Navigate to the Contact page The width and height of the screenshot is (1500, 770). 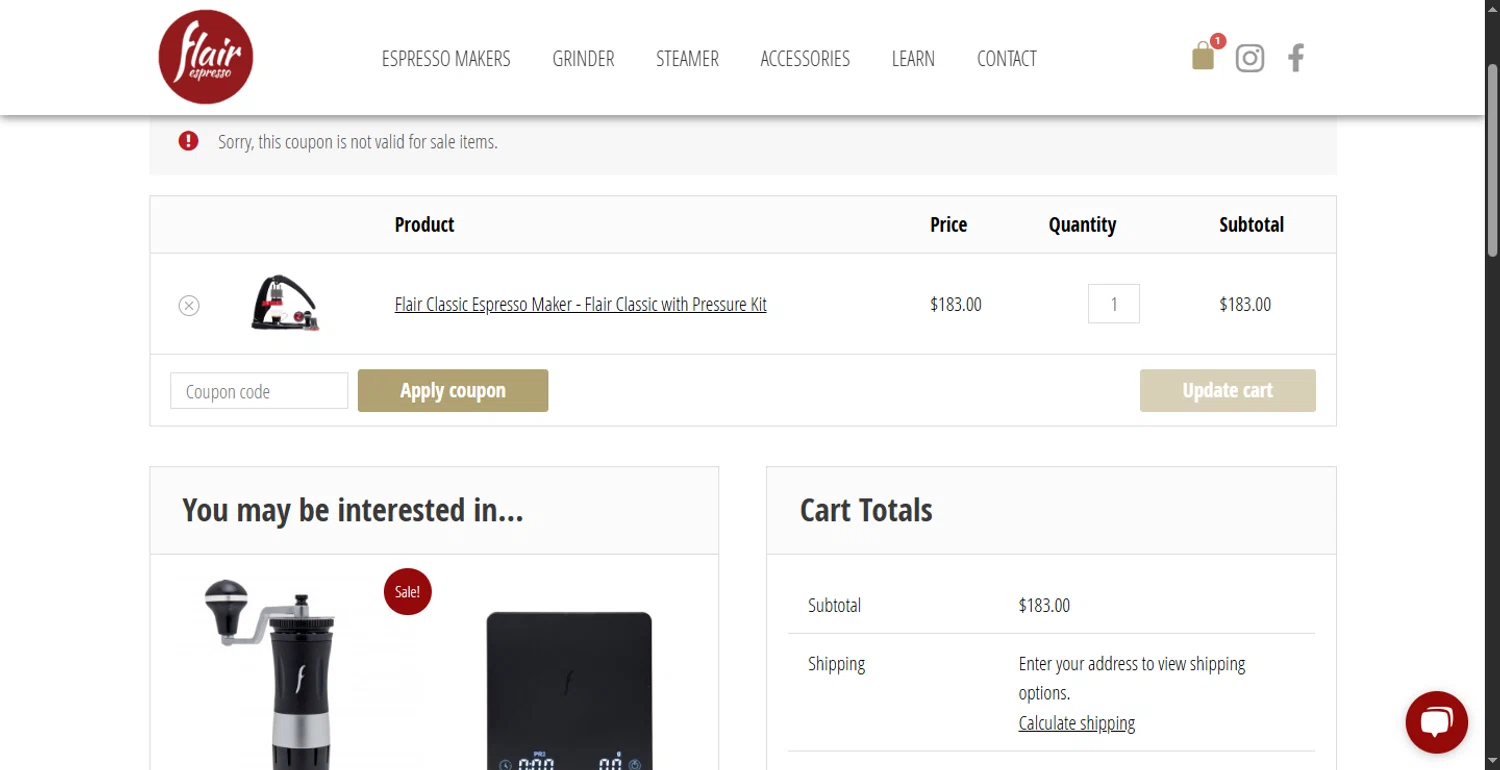pos(1006,59)
